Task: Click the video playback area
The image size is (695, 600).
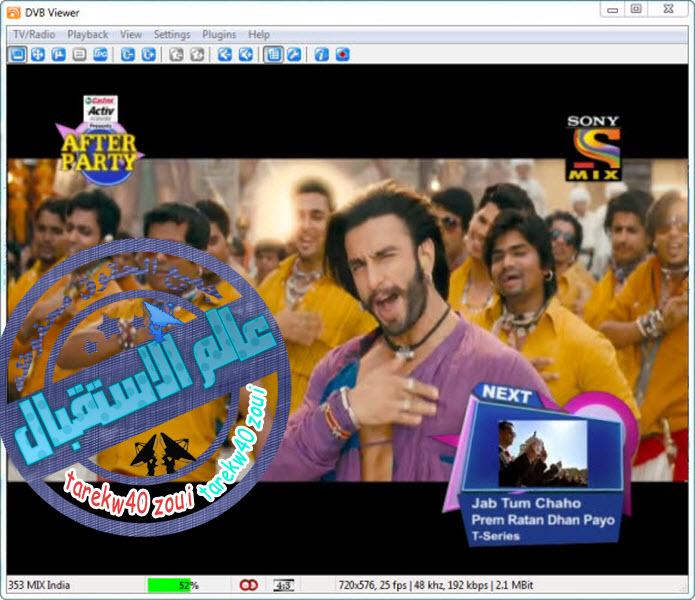Action: pos(348,319)
